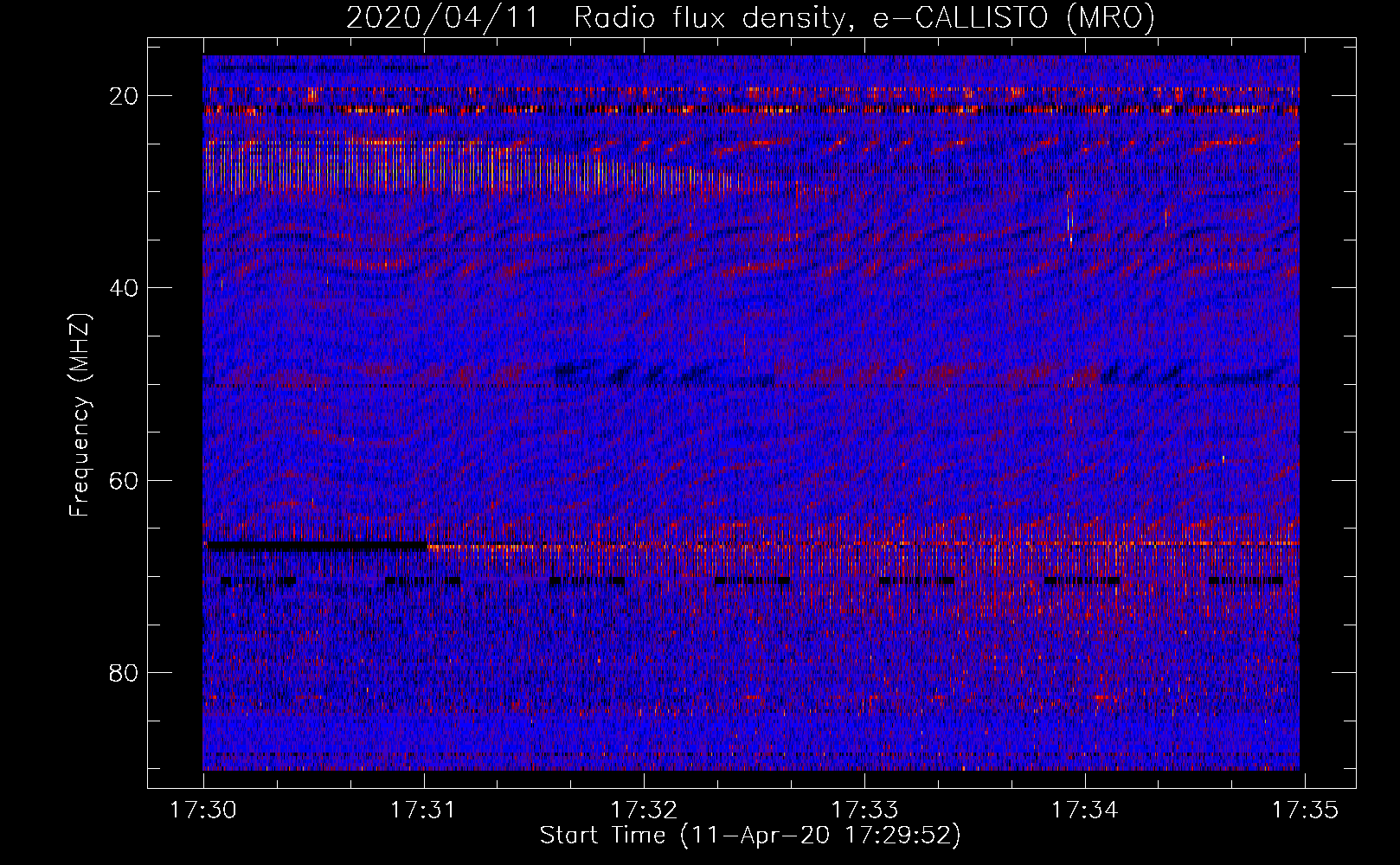Click the 17:33 time tick label
This screenshot has width=1400, height=865.
pyautogui.click(x=864, y=810)
